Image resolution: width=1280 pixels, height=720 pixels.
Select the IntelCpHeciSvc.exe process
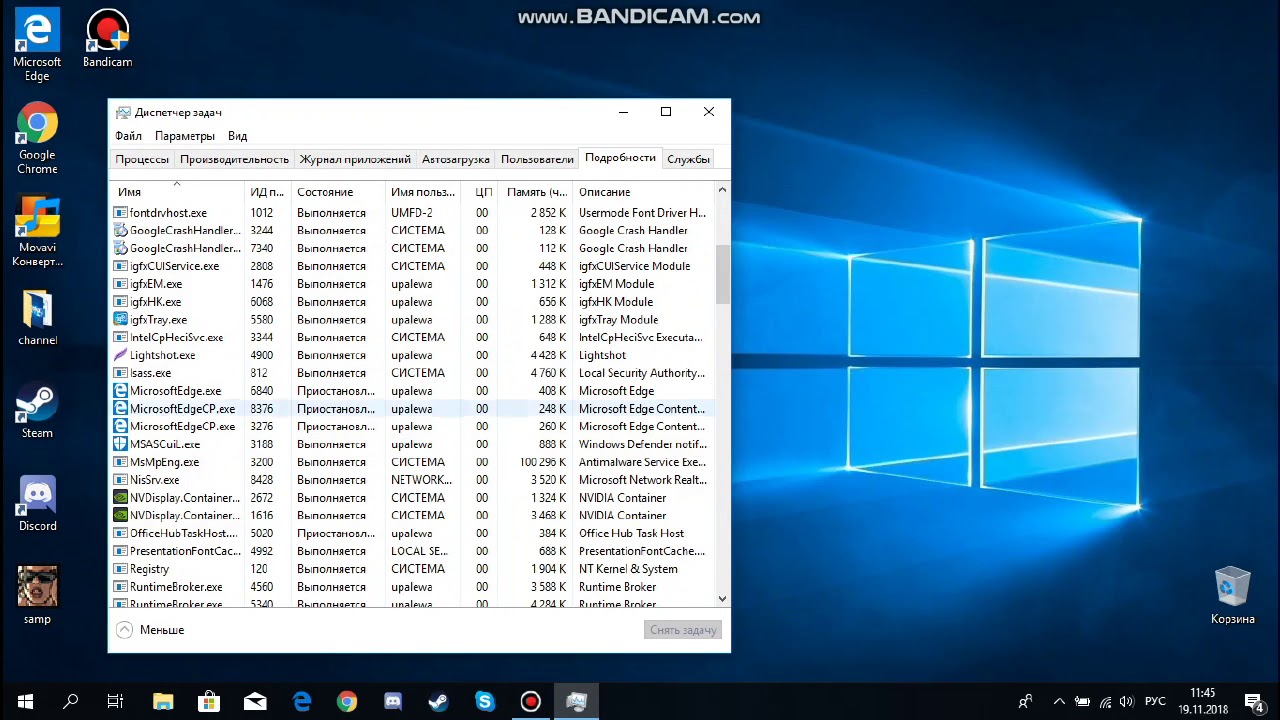click(411, 337)
